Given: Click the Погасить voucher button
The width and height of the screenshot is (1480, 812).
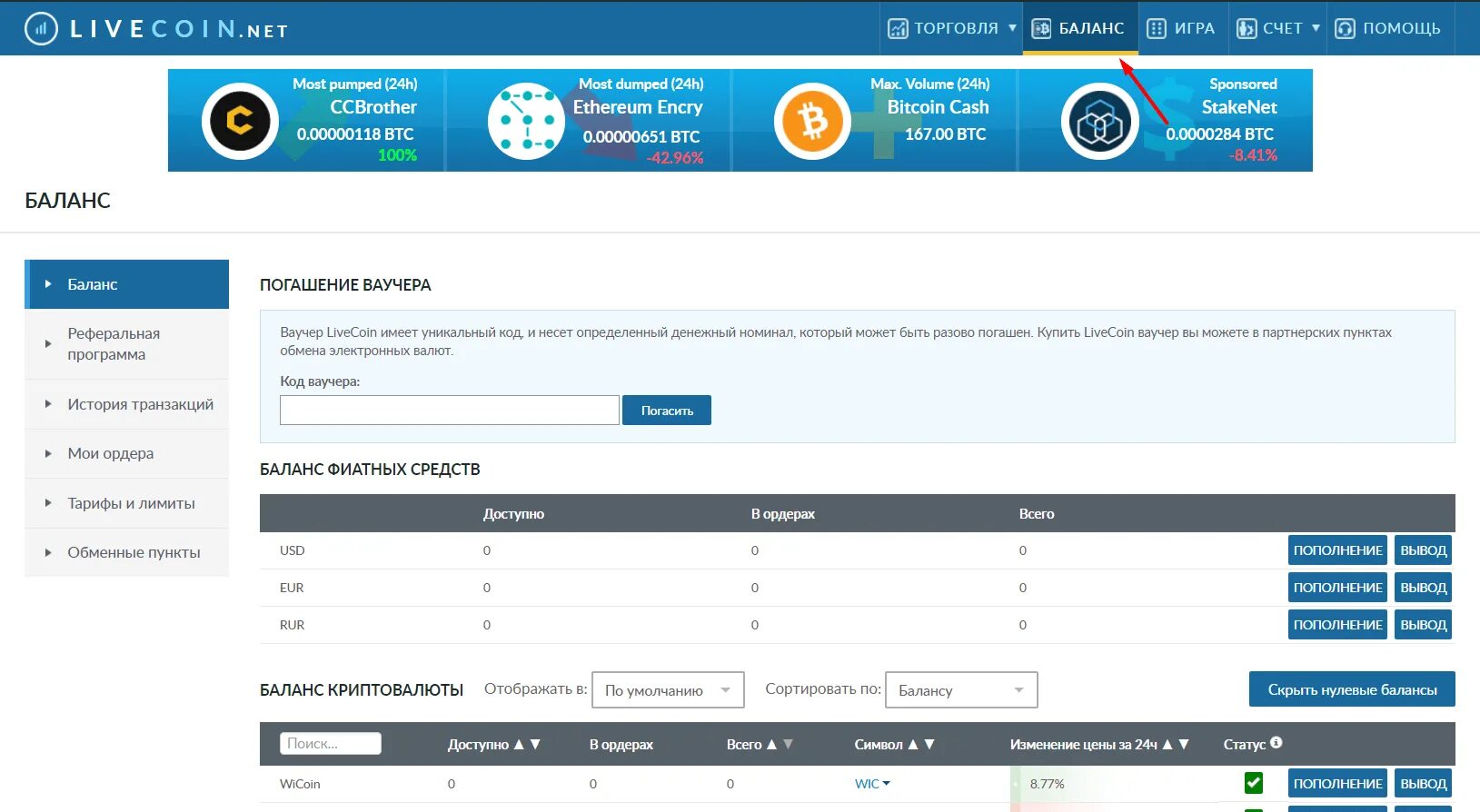Looking at the screenshot, I should [667, 411].
